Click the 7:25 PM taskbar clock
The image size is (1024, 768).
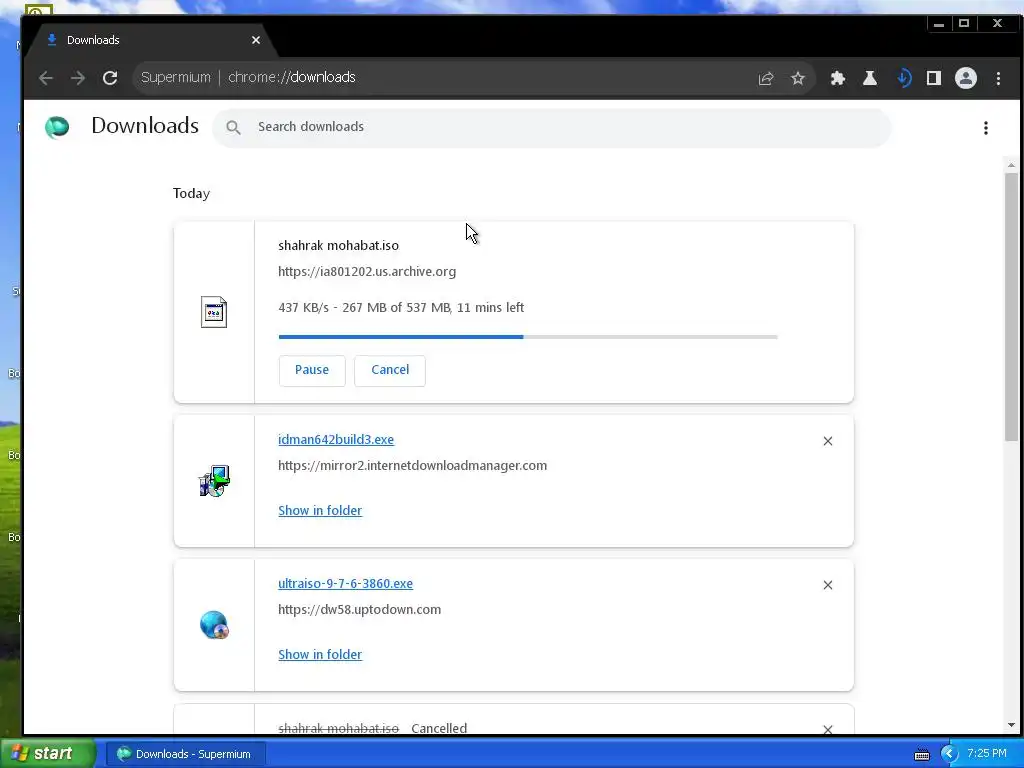point(987,754)
